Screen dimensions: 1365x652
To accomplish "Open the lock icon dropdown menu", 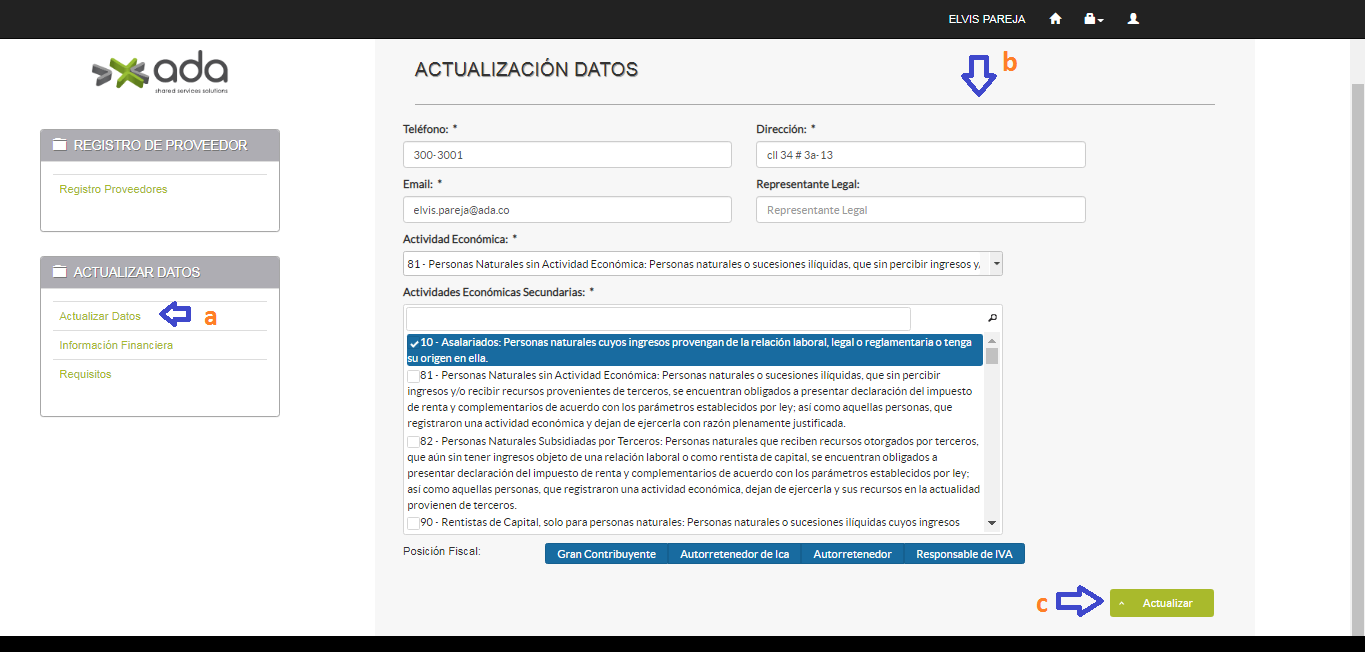I will tap(1093, 19).
